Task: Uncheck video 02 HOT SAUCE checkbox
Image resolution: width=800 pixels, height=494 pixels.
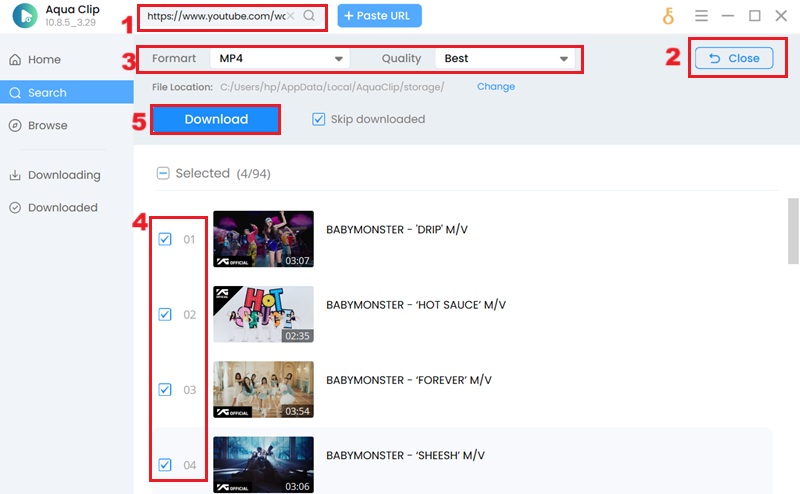Action: coord(165,314)
